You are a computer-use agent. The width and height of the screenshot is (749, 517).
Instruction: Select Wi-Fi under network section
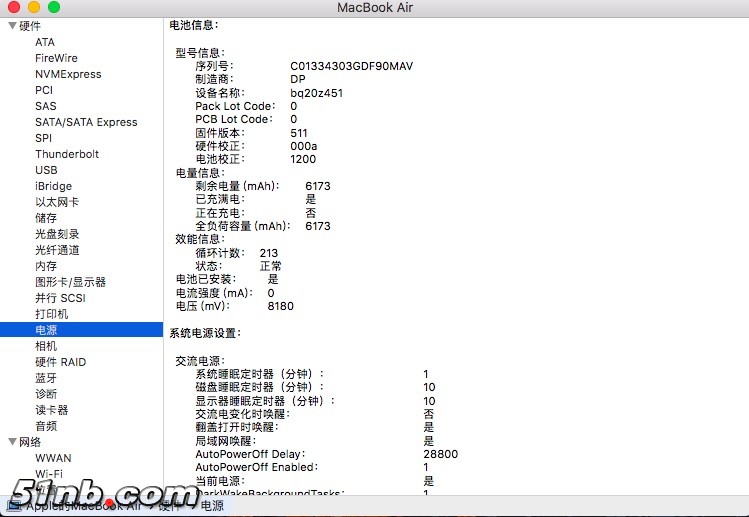(49, 474)
